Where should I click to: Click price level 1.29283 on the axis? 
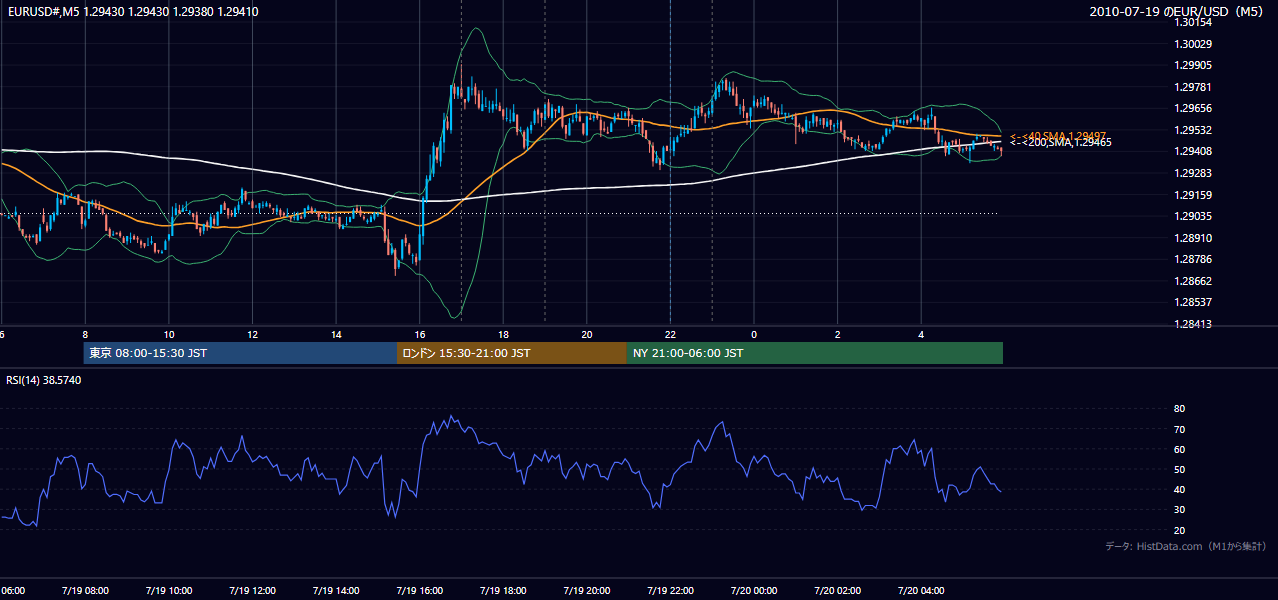(1193, 173)
